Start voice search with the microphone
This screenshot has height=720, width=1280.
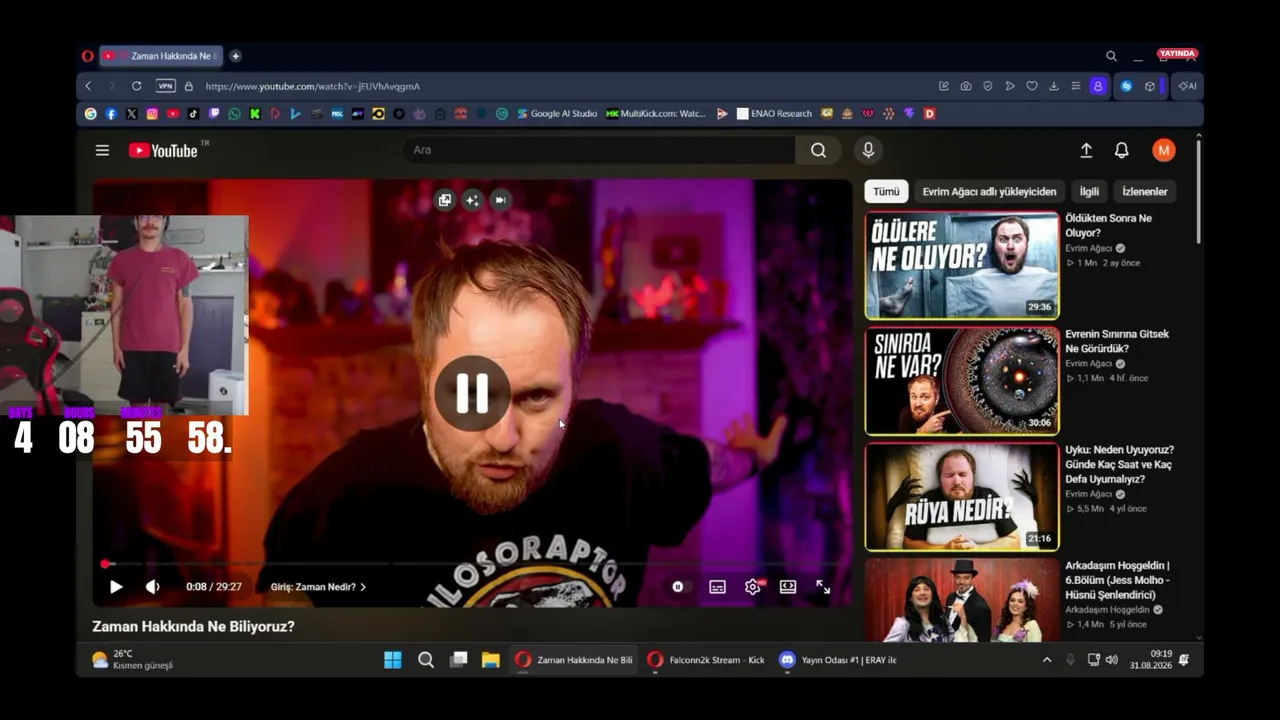click(868, 150)
